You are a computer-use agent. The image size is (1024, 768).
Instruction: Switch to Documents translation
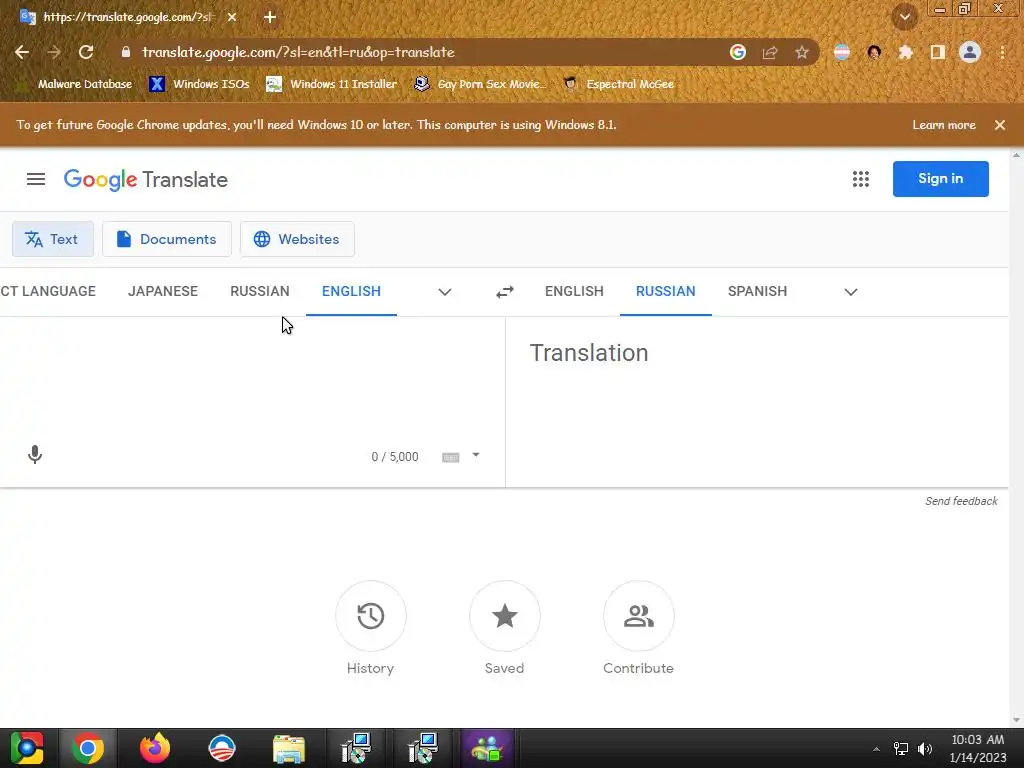[167, 239]
